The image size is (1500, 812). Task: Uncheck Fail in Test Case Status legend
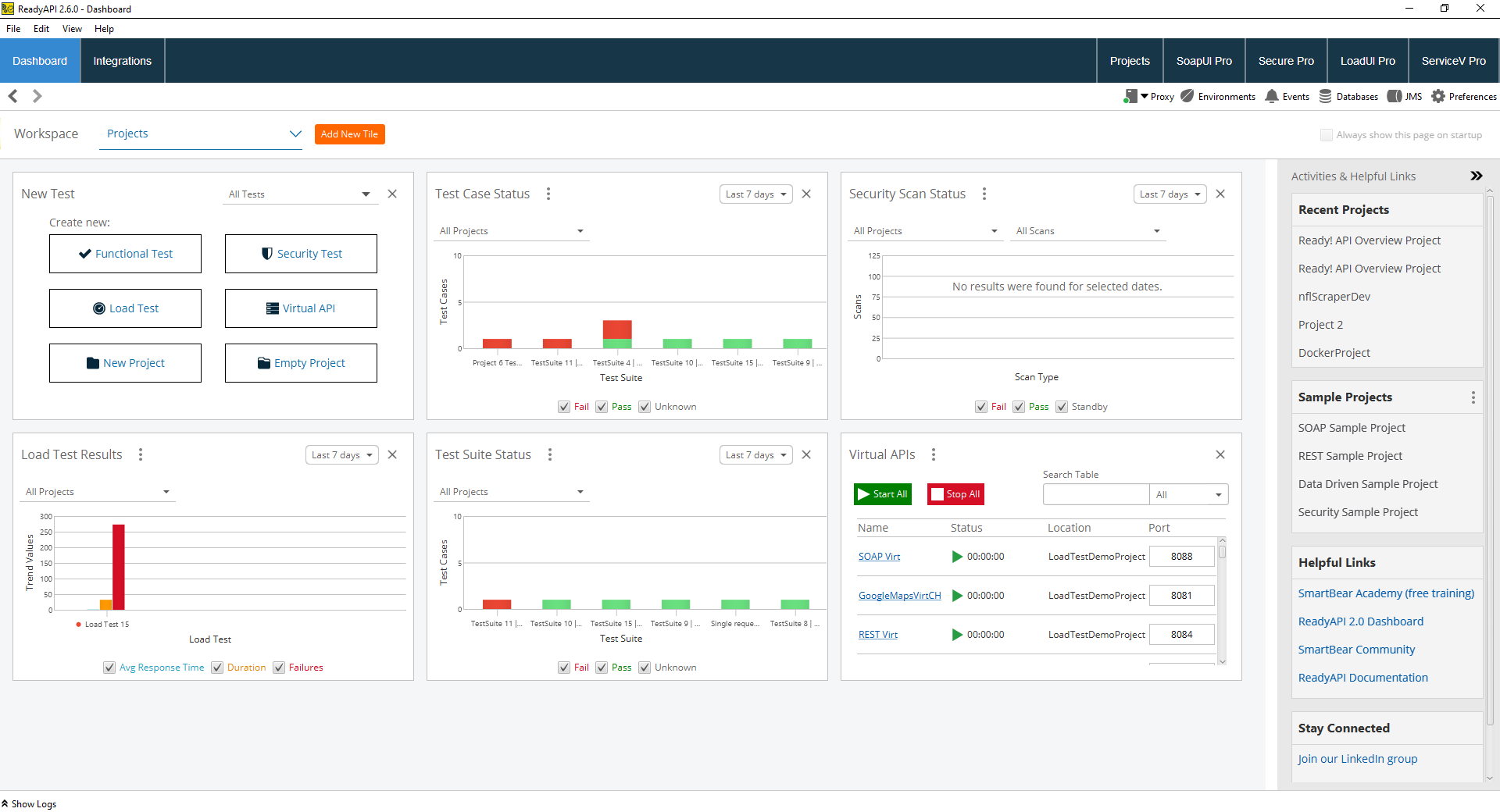[563, 407]
